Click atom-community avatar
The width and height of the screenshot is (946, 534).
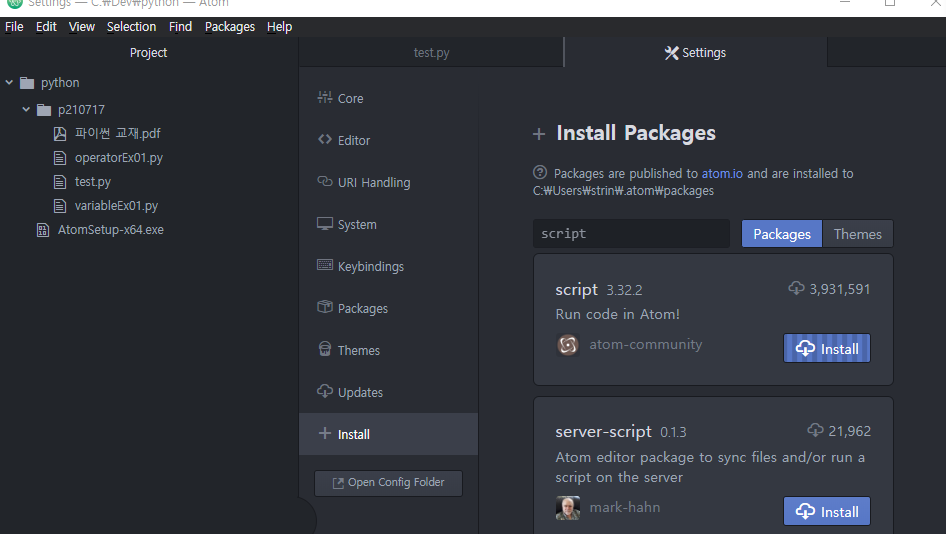pos(568,345)
